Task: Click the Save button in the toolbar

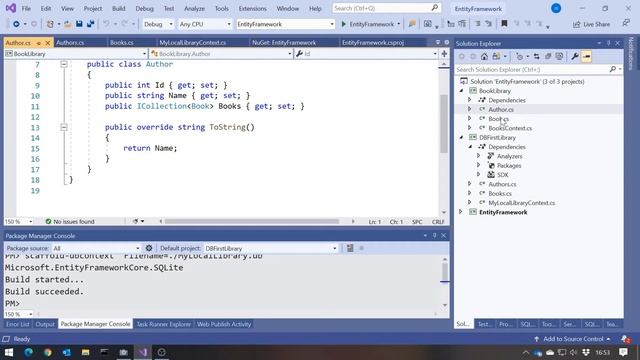Action: tap(79, 24)
